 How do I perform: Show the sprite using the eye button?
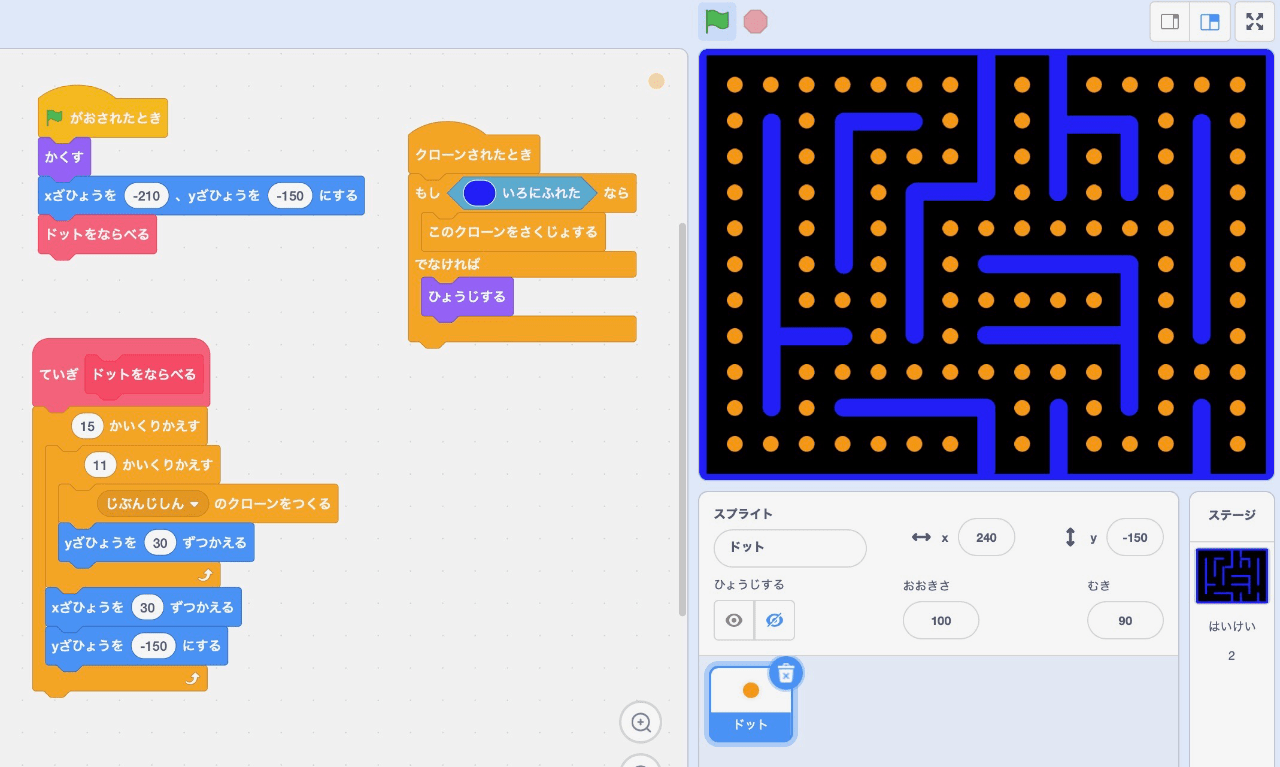point(734,620)
